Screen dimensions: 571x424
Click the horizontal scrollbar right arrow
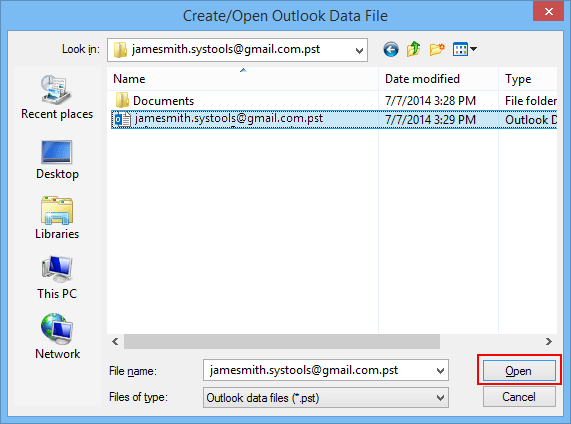pyautogui.click(x=549, y=342)
